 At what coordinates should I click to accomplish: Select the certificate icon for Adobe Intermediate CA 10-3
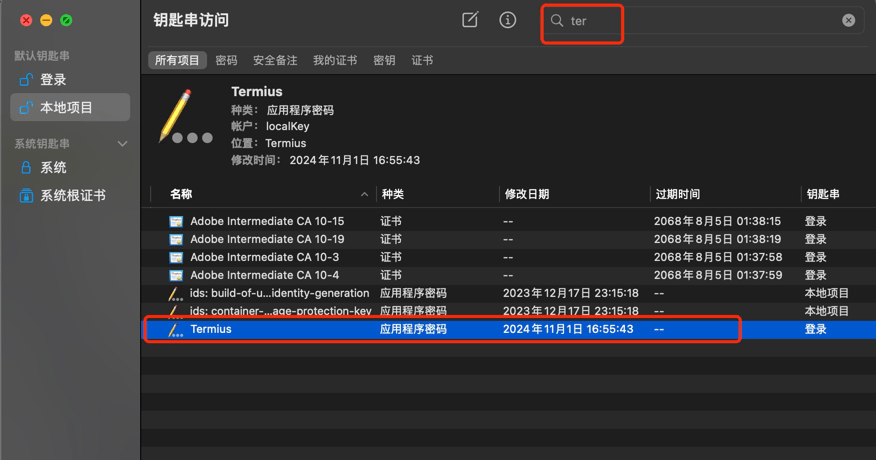coord(176,257)
